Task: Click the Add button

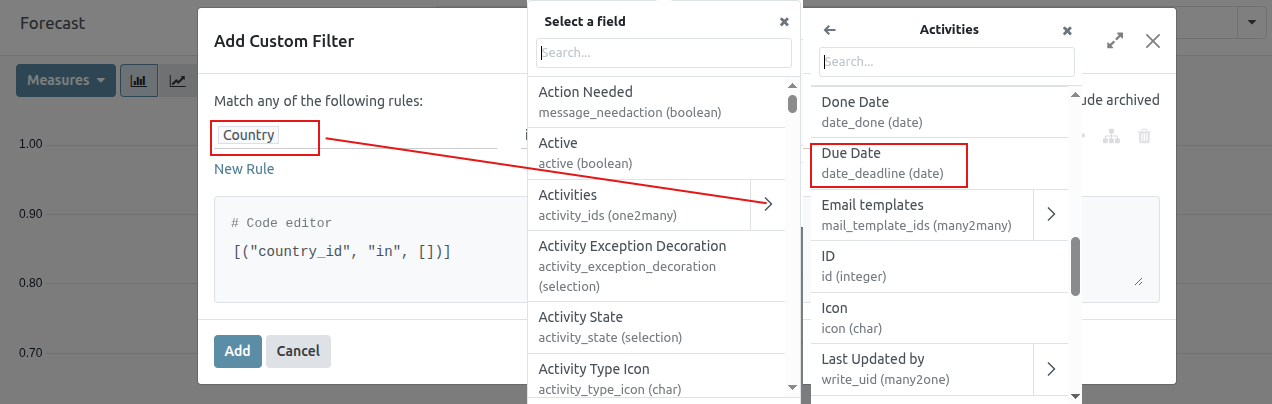Action: pos(237,351)
